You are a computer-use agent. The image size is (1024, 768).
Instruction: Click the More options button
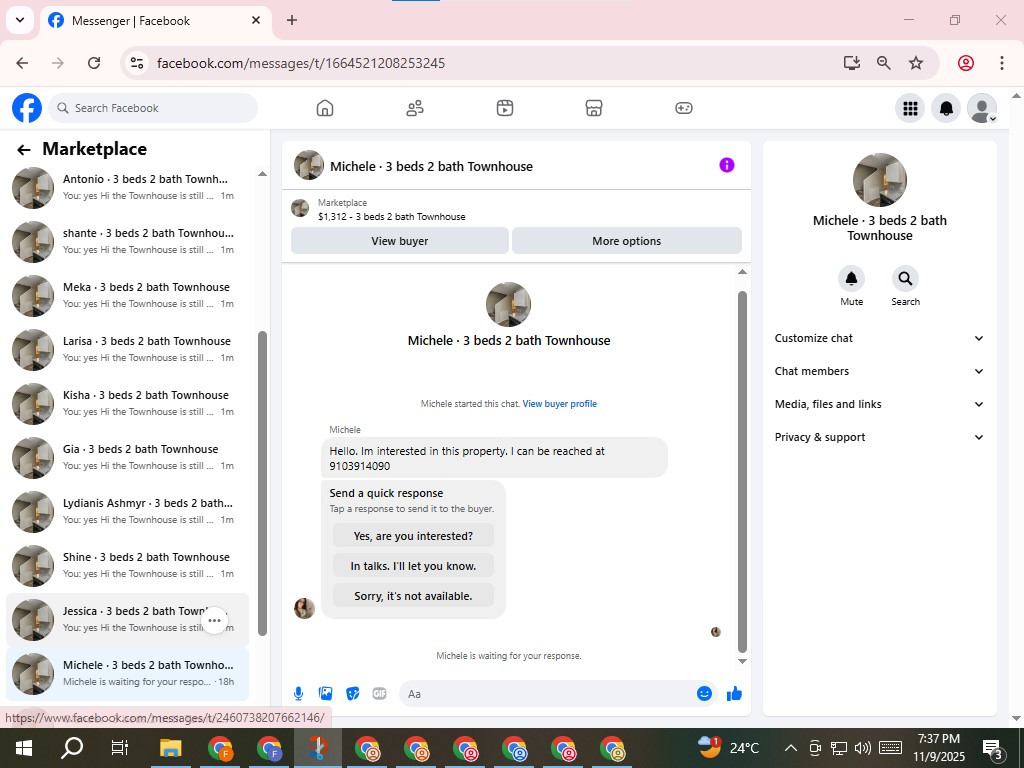626,241
